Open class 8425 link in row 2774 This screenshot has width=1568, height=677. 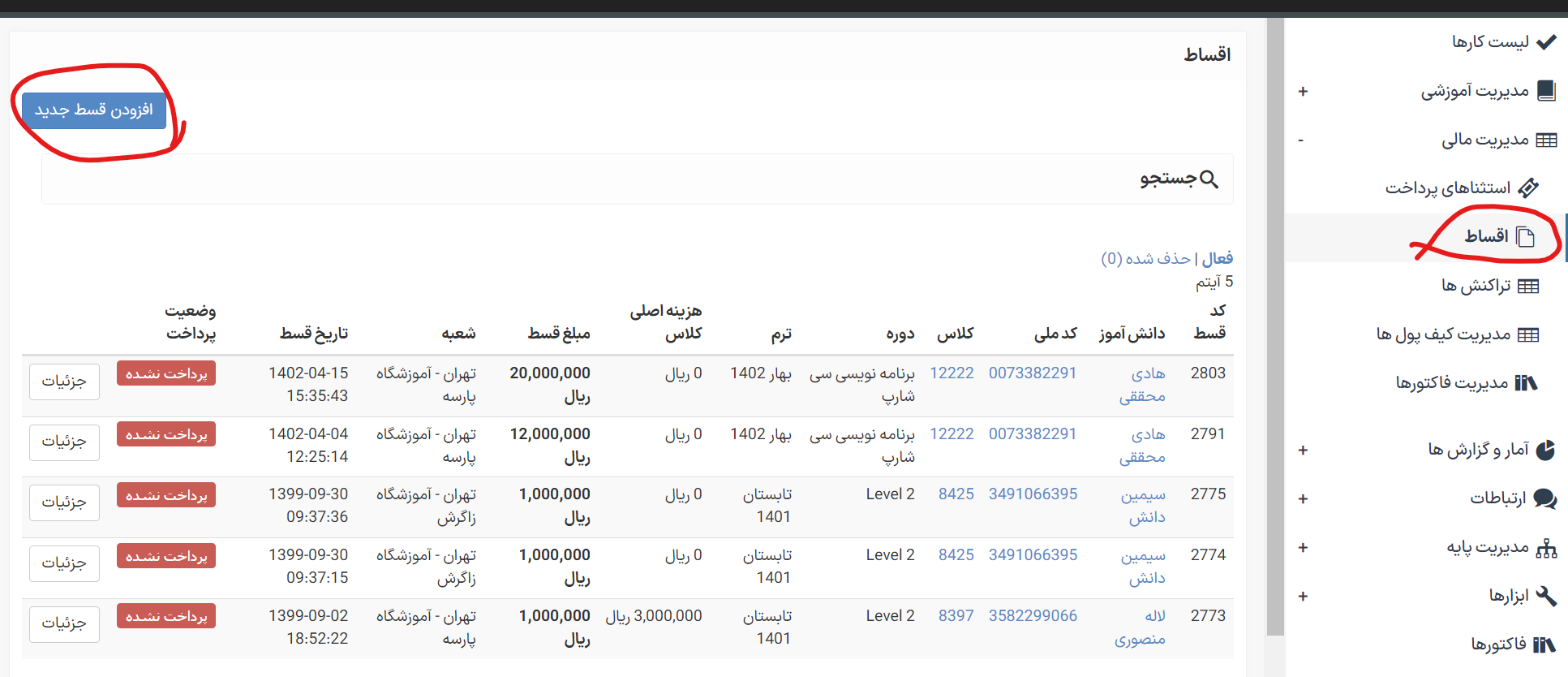pos(956,555)
